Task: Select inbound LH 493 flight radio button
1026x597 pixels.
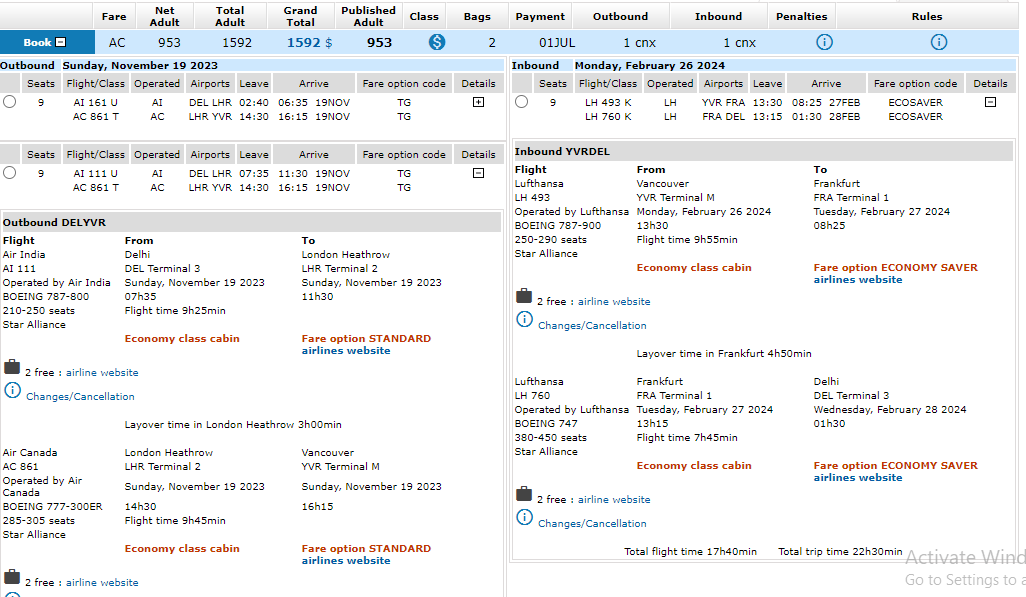Action: pos(521,102)
